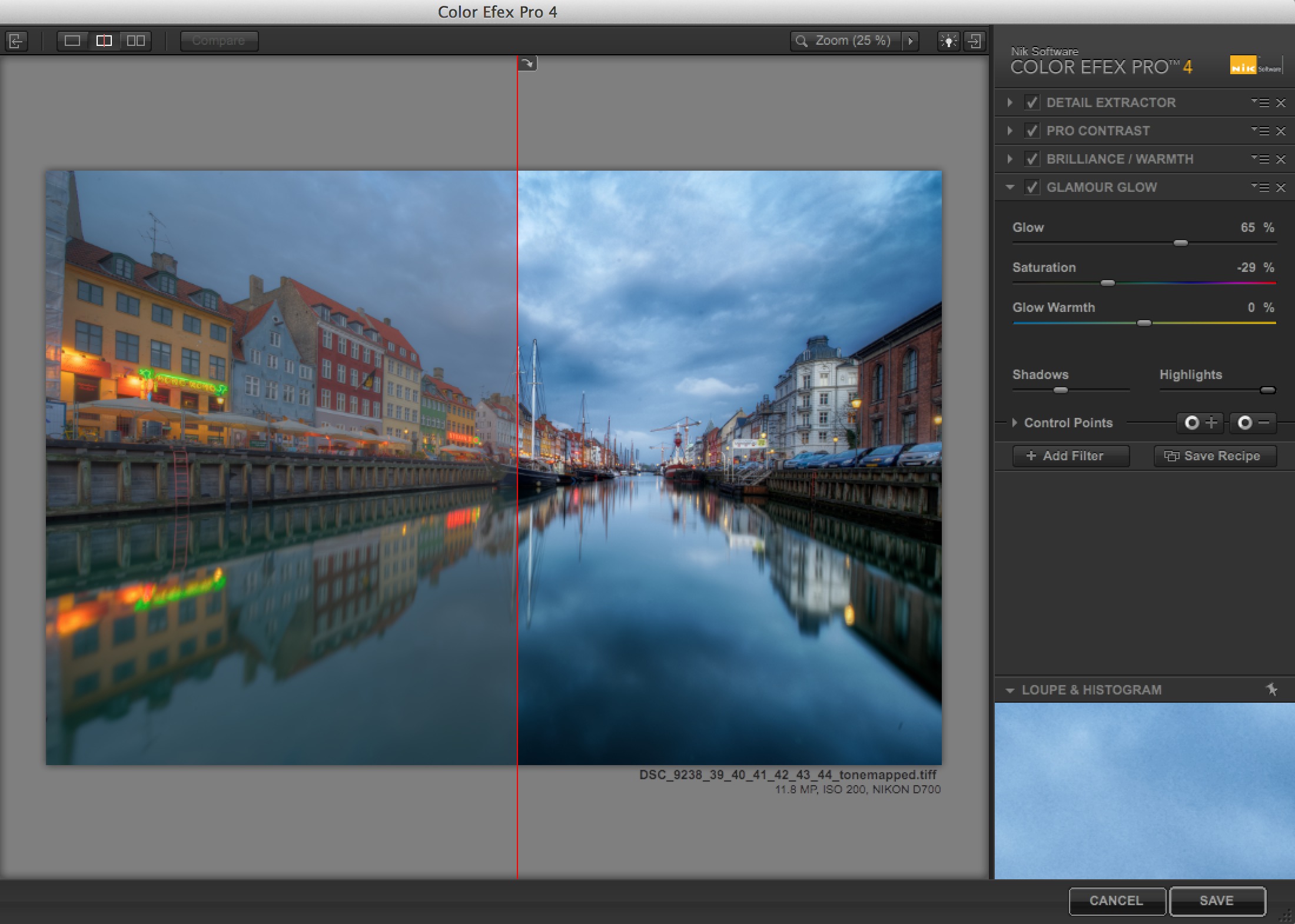Expand the Brilliance / Warmth filter settings
This screenshot has width=1295, height=924.
[1010, 159]
